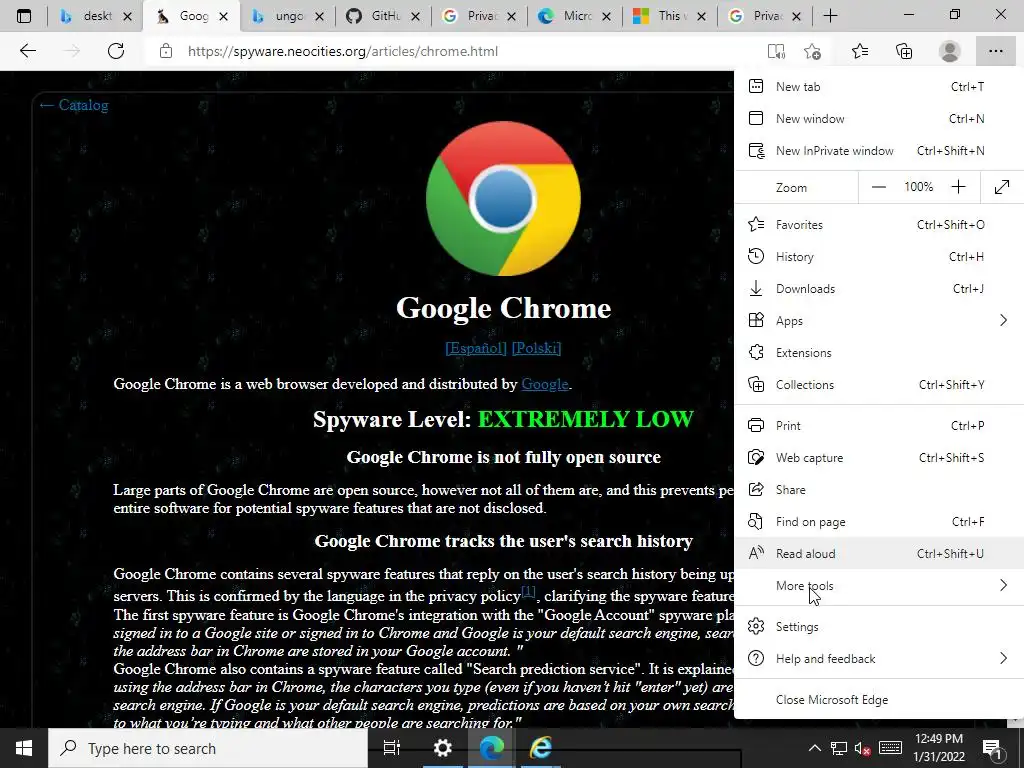Expand Help and feedback submenu

pyautogui.click(x=879, y=659)
